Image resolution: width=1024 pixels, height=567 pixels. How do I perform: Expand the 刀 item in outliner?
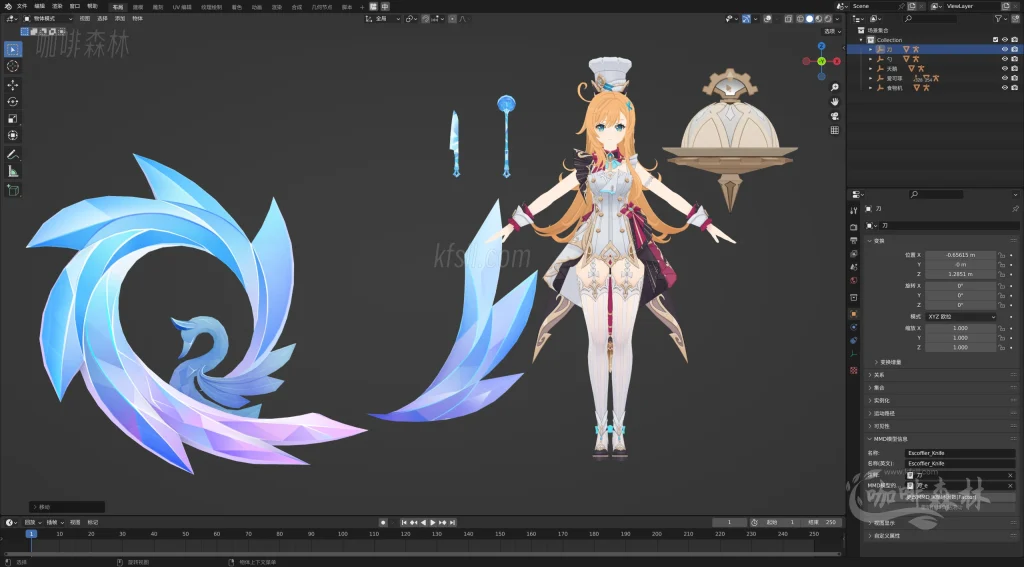[x=871, y=50]
